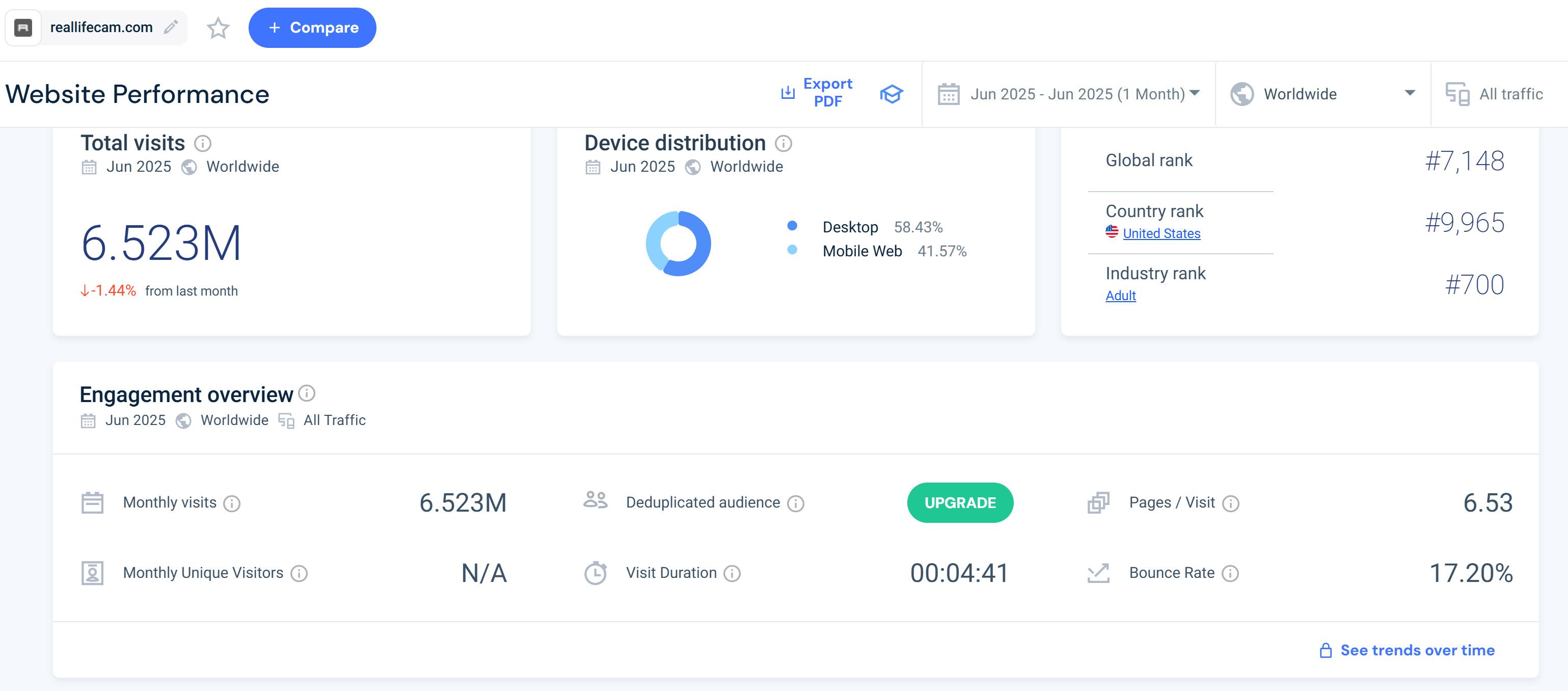The height and width of the screenshot is (691, 1568).
Task: Click the blue Compare button
Action: (312, 28)
